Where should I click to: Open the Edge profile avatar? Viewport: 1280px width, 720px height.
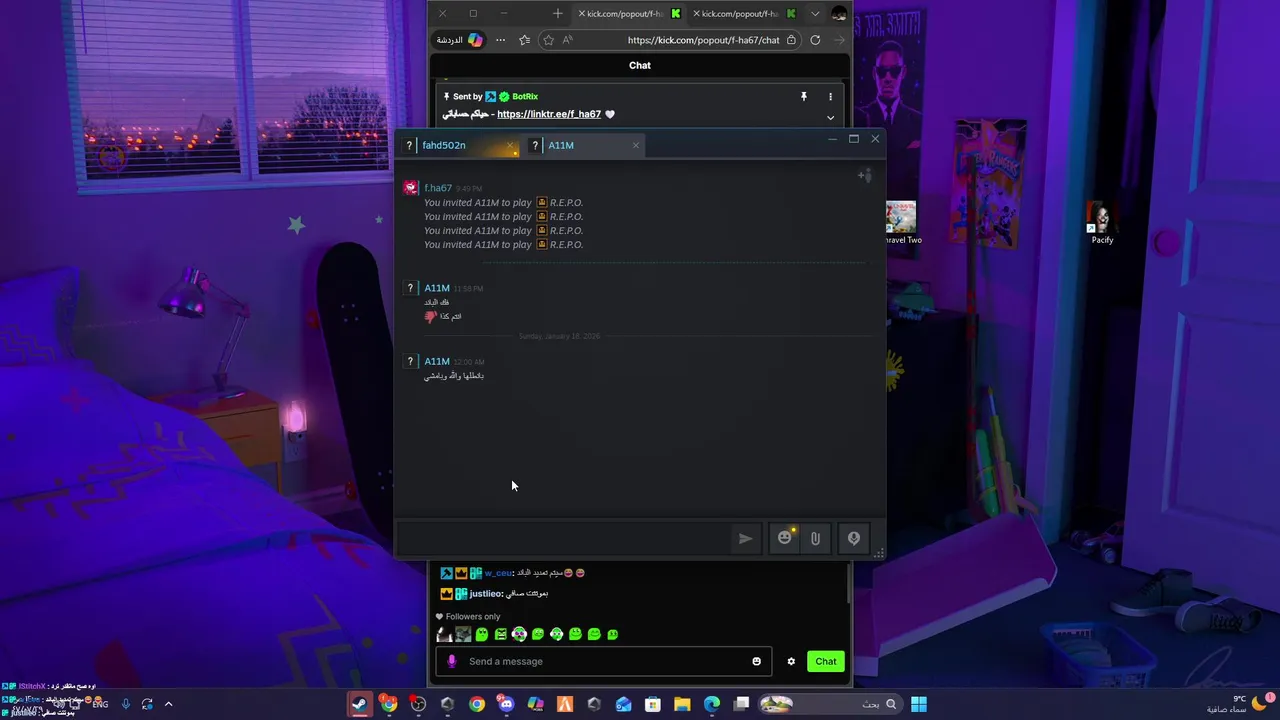(x=839, y=14)
